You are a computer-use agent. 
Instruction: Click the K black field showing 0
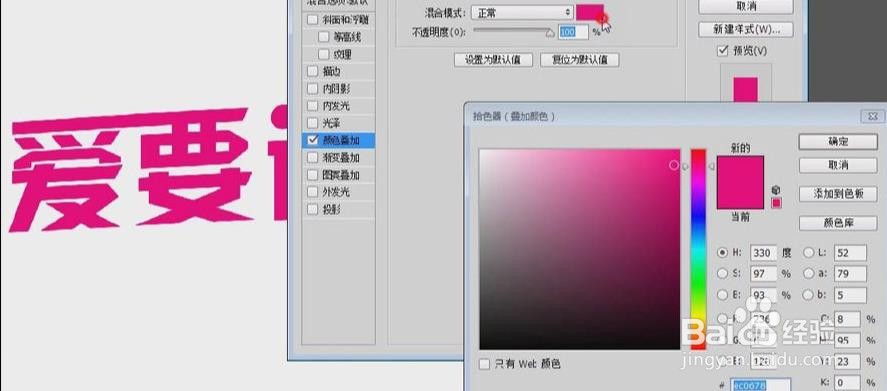(x=847, y=383)
